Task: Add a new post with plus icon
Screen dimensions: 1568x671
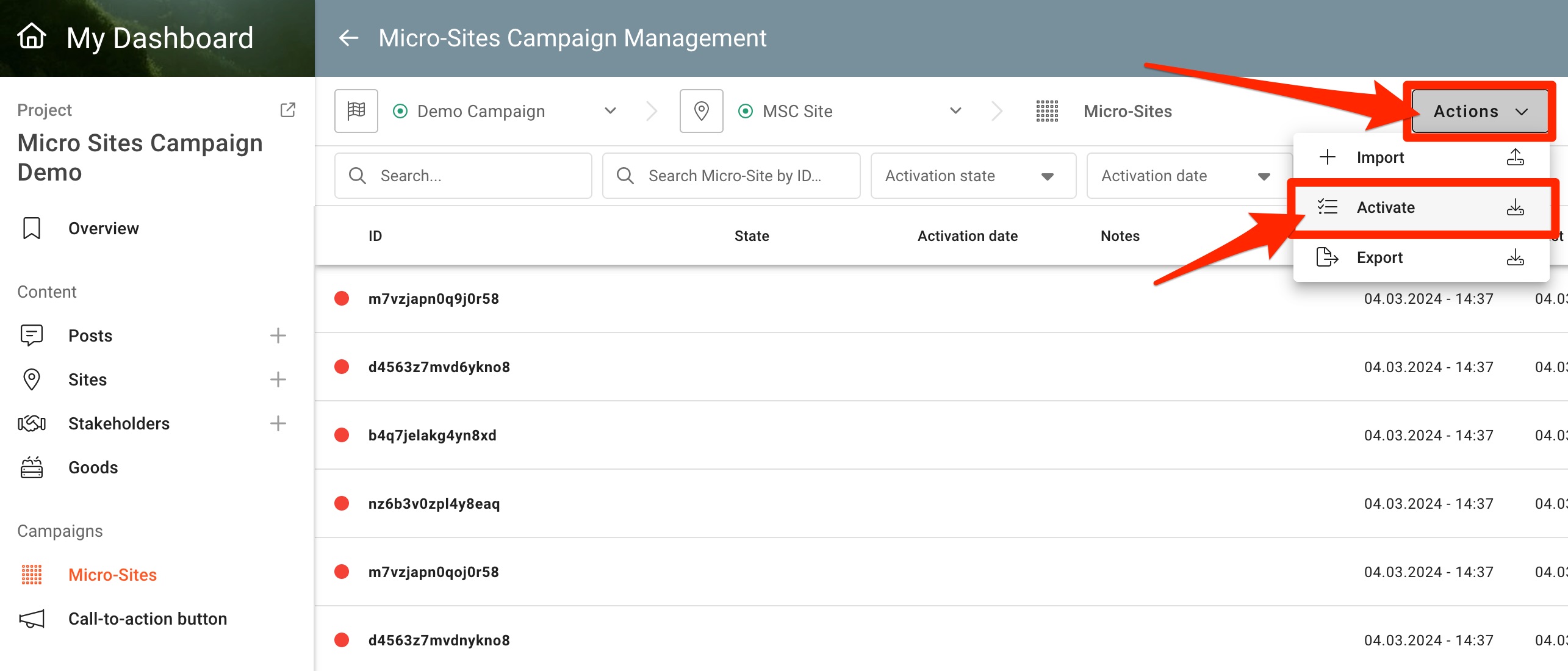Action: [278, 335]
